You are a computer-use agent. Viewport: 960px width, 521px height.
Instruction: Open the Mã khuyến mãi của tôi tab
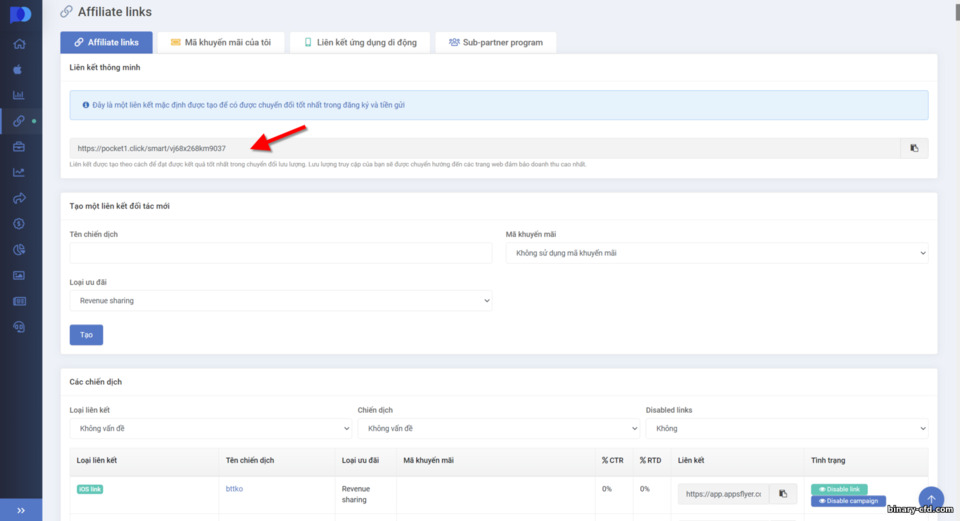pyautogui.click(x=221, y=42)
